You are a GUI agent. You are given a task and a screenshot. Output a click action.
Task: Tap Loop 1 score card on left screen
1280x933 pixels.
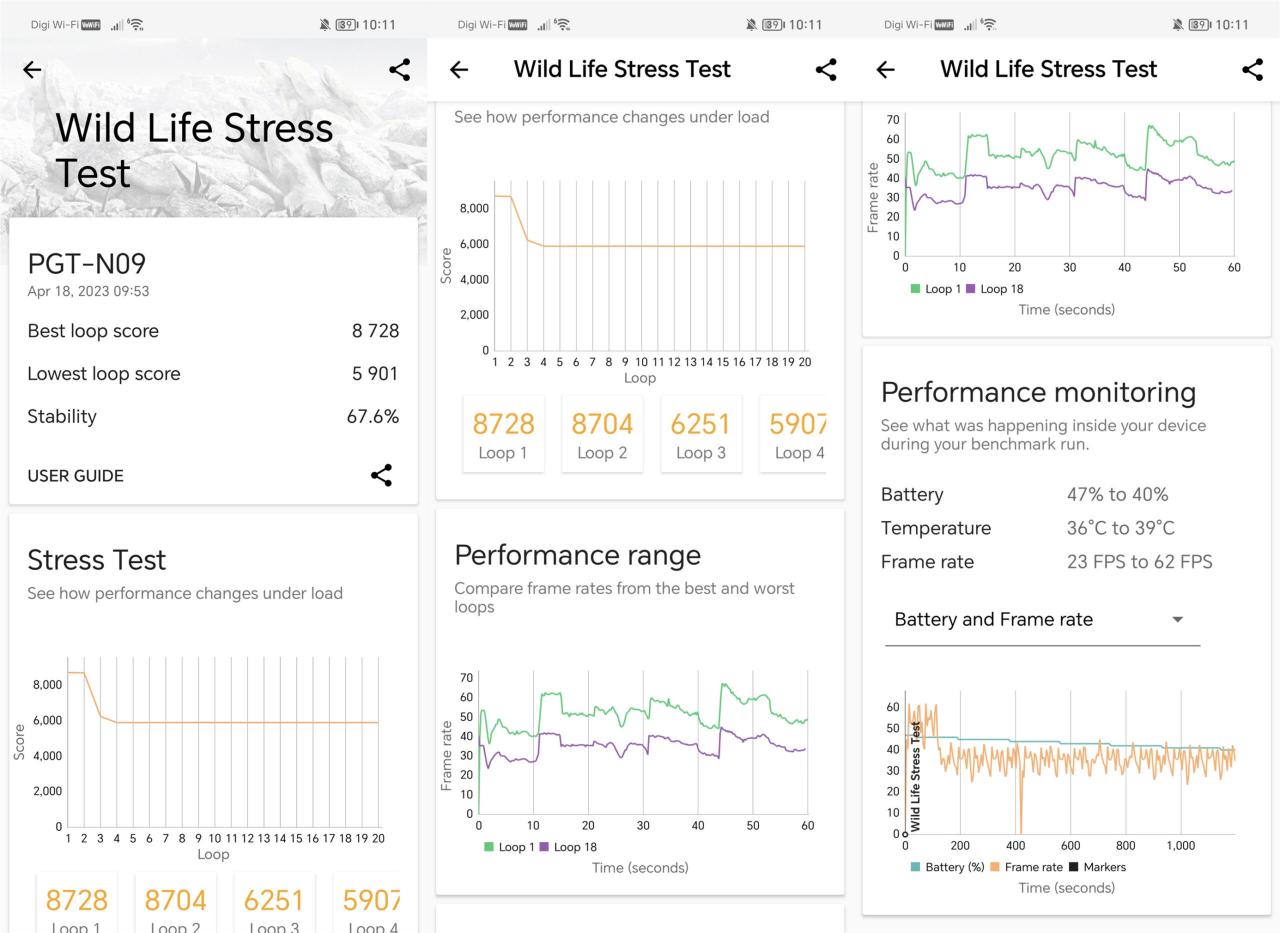[x=77, y=904]
